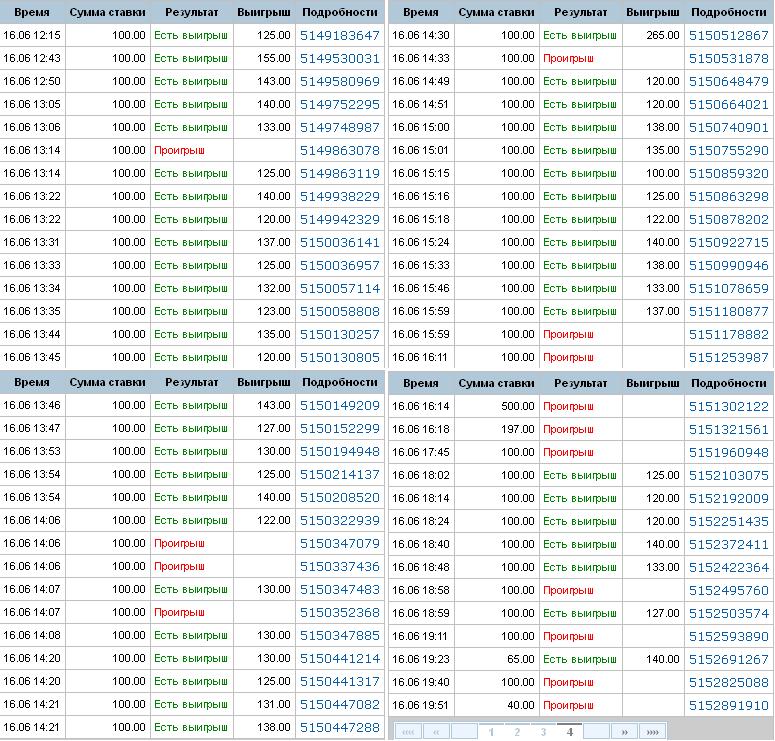Image resolution: width=775 pixels, height=741 pixels.
Task: Click the 265.00 payout cell
Action: pyautogui.click(x=653, y=36)
